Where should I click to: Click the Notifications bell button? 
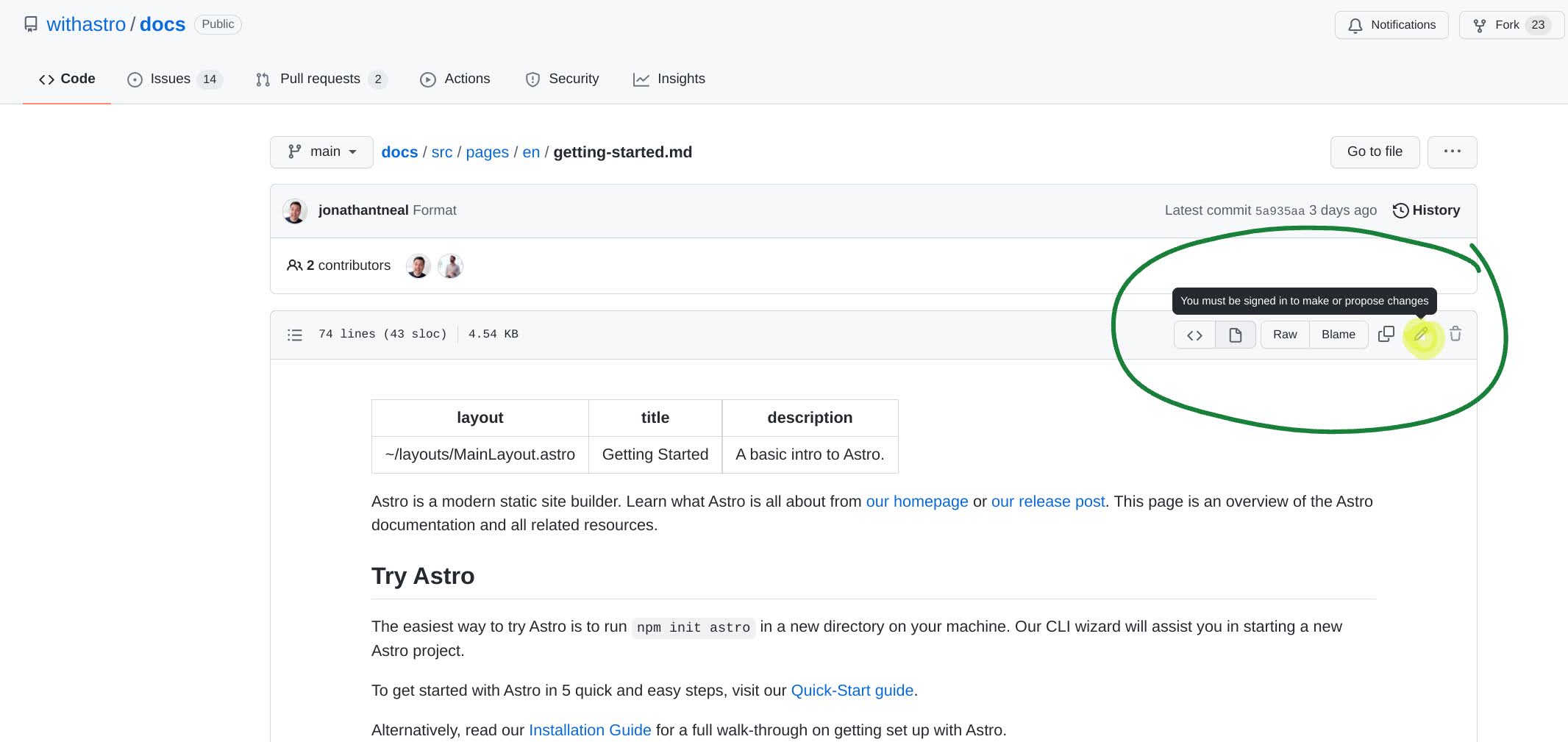click(x=1391, y=25)
